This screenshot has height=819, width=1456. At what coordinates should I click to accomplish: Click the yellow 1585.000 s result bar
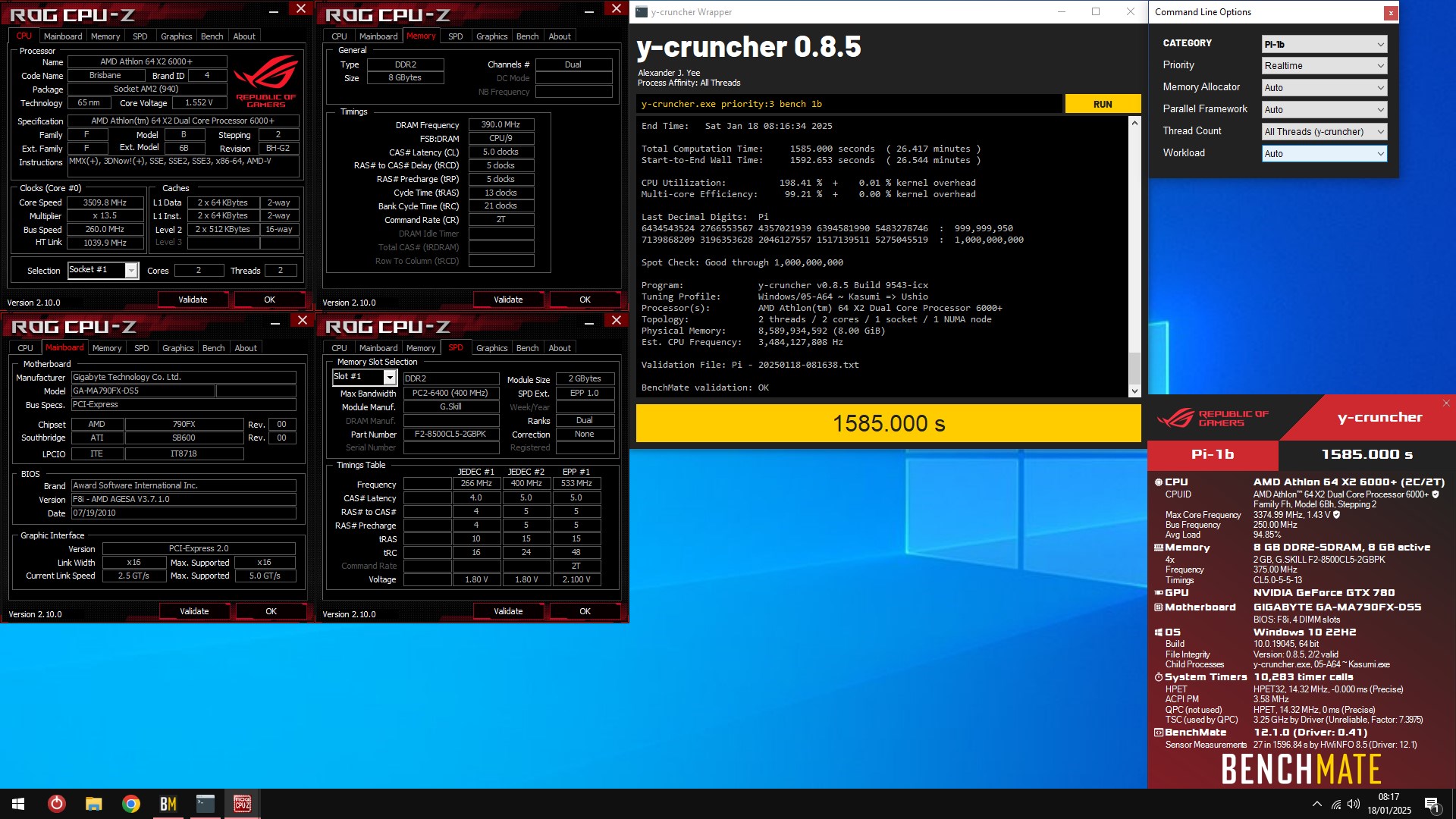pos(888,423)
